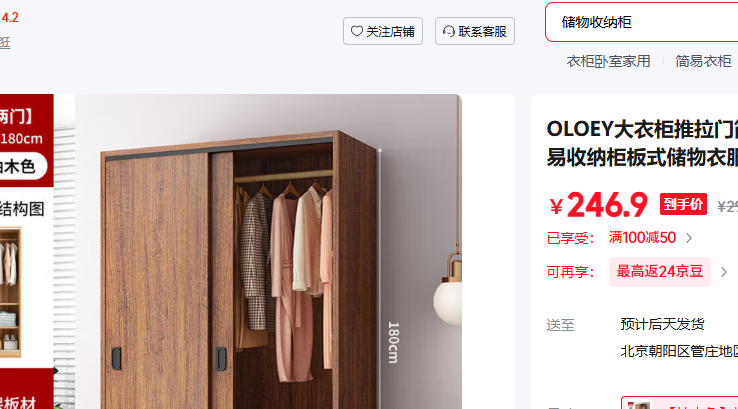Contact support via 联系客服 button
This screenshot has width=738, height=409.
[x=475, y=31]
